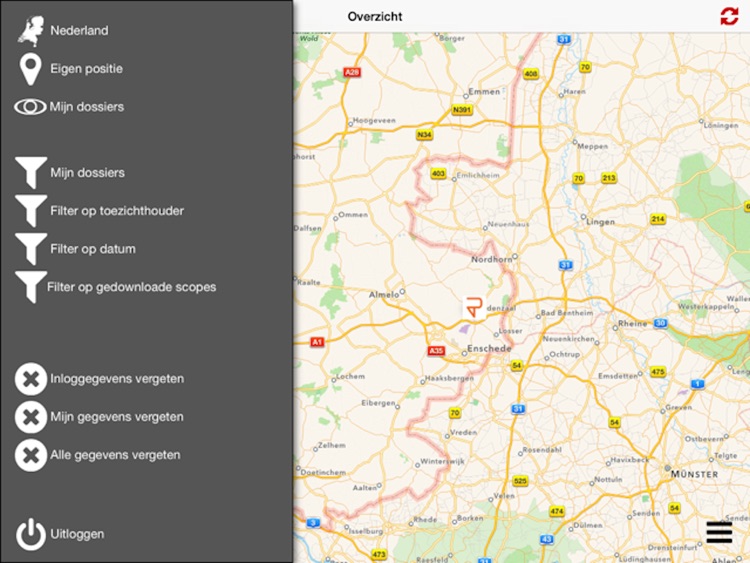Tap the orange dossier marker near Oldenzaal

click(x=474, y=308)
